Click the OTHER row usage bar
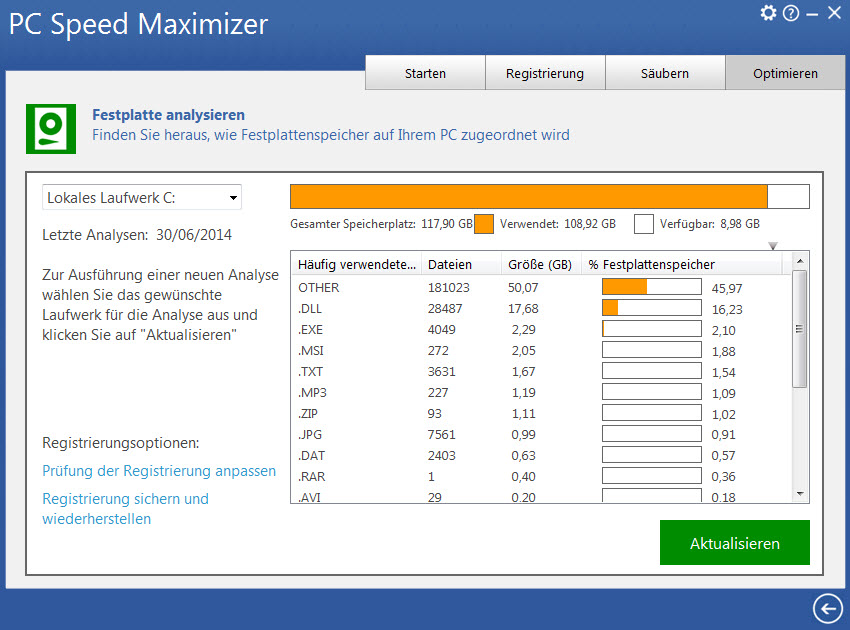Viewport: 850px width, 630px height. click(652, 287)
